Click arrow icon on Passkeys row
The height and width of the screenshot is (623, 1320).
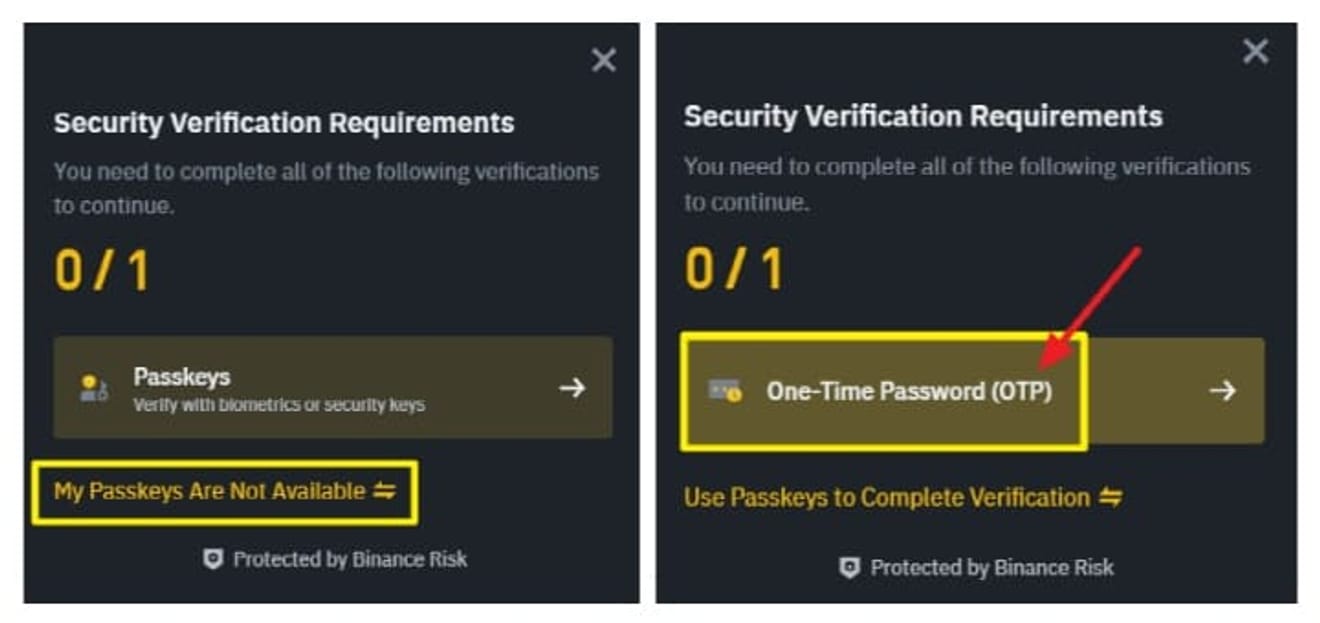point(572,388)
